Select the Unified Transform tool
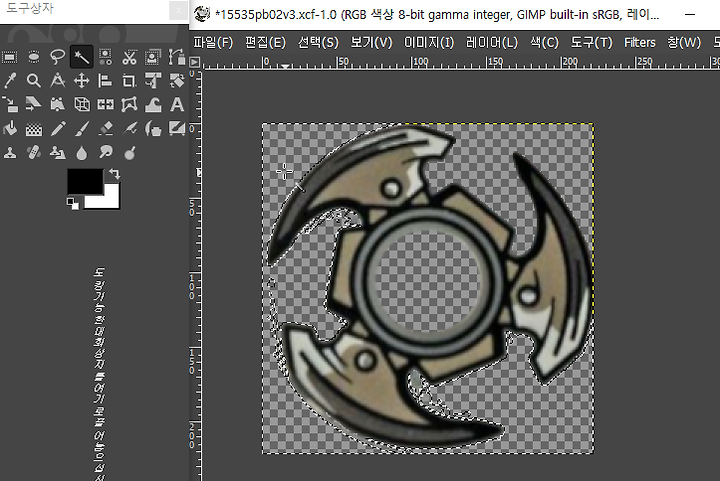 (153, 81)
